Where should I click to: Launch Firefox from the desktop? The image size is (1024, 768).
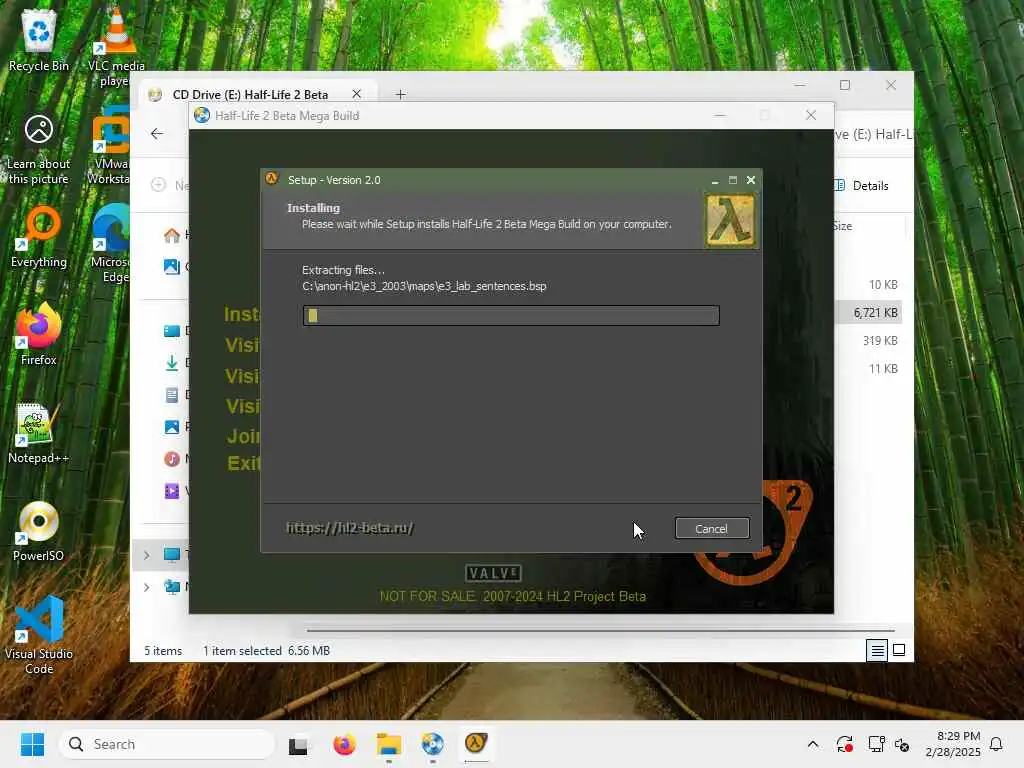coord(39,334)
